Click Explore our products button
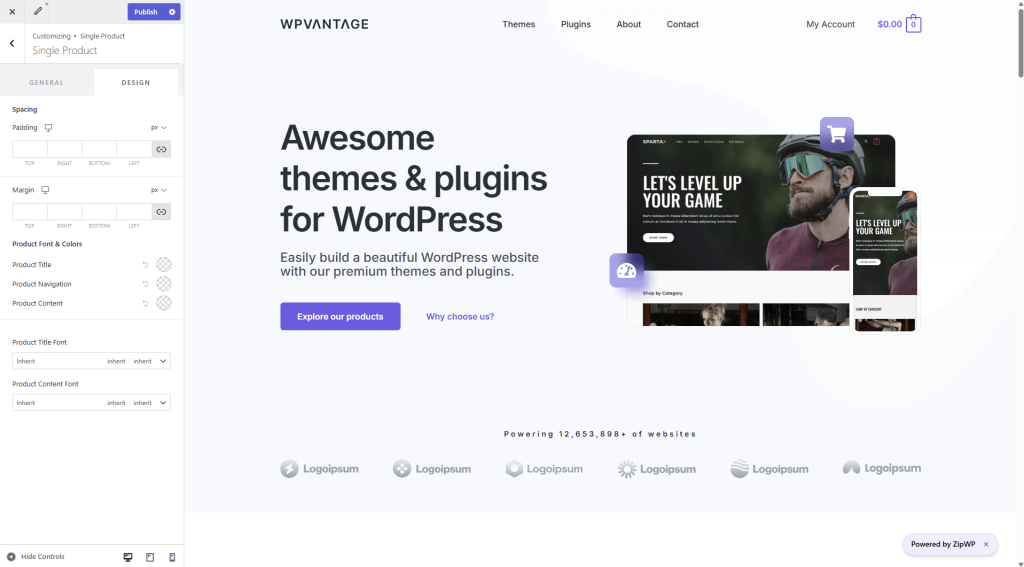 (340, 316)
